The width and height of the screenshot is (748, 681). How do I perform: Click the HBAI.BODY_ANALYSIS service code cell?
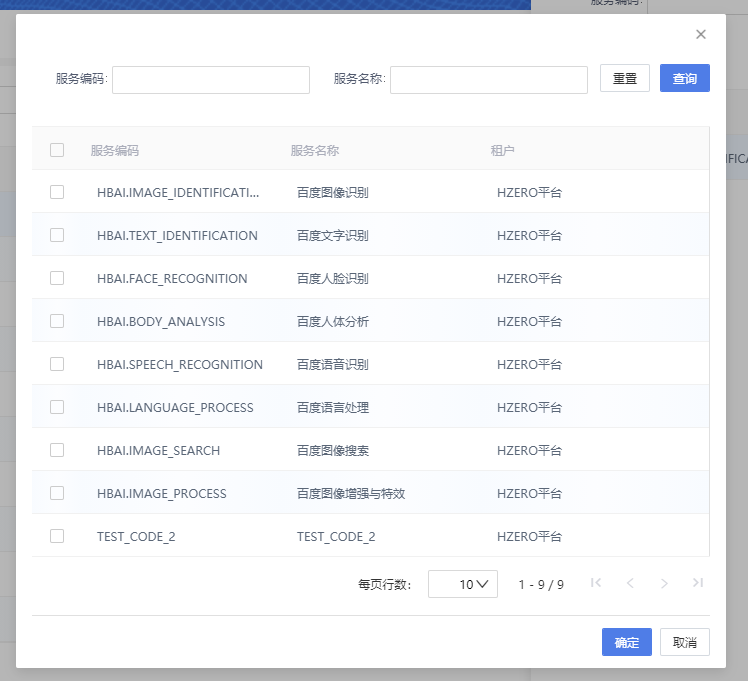[161, 322]
